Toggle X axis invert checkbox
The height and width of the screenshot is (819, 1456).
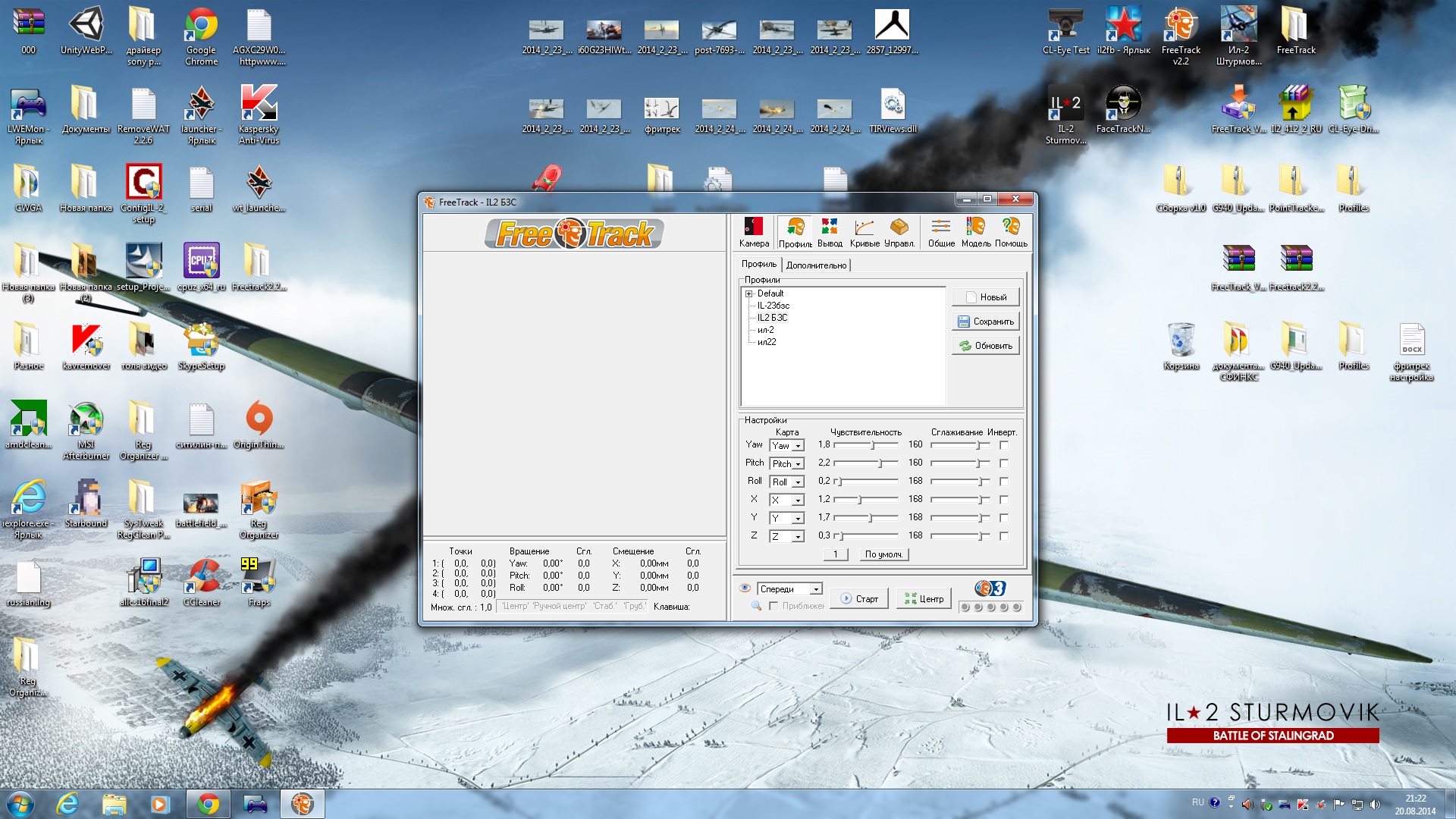(x=1004, y=500)
